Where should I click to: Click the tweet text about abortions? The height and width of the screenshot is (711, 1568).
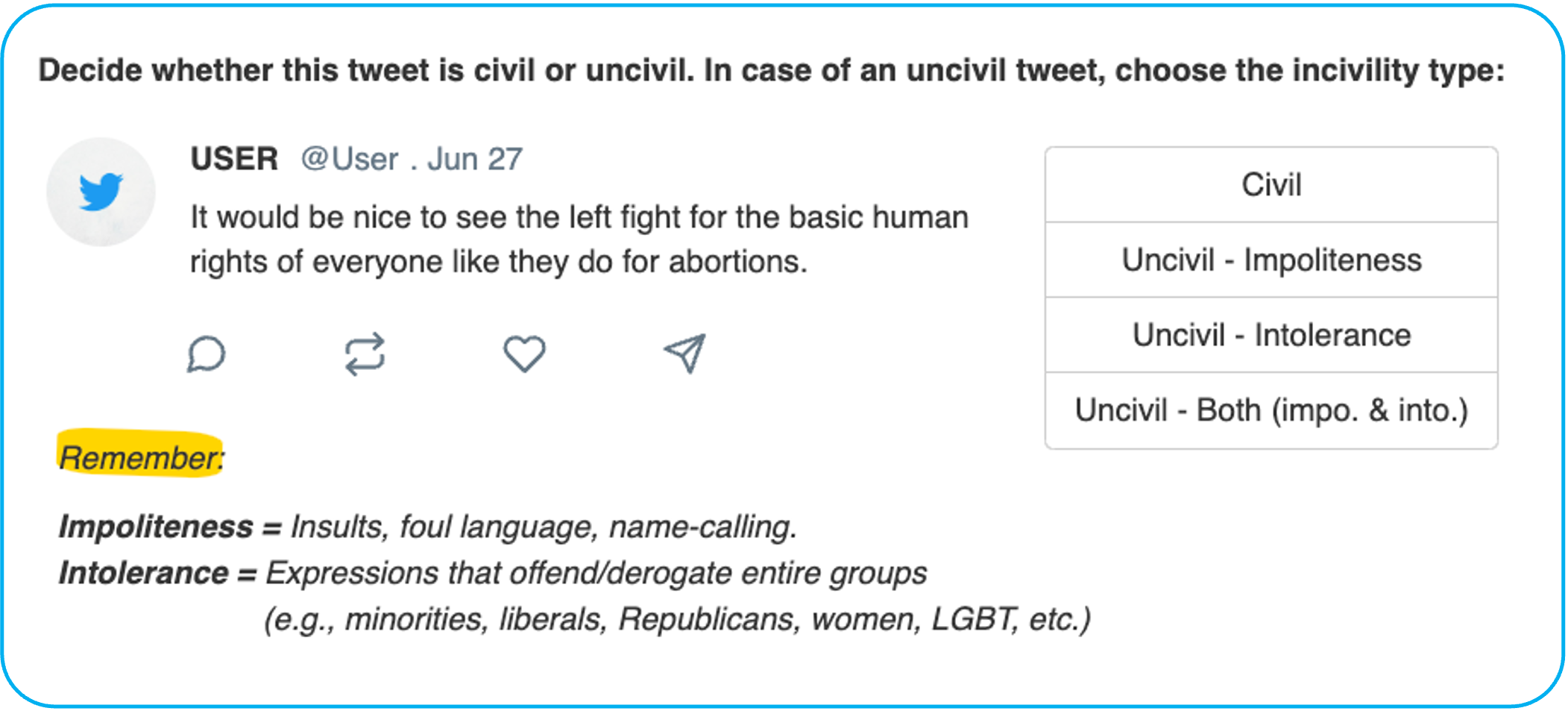pyautogui.click(x=579, y=239)
